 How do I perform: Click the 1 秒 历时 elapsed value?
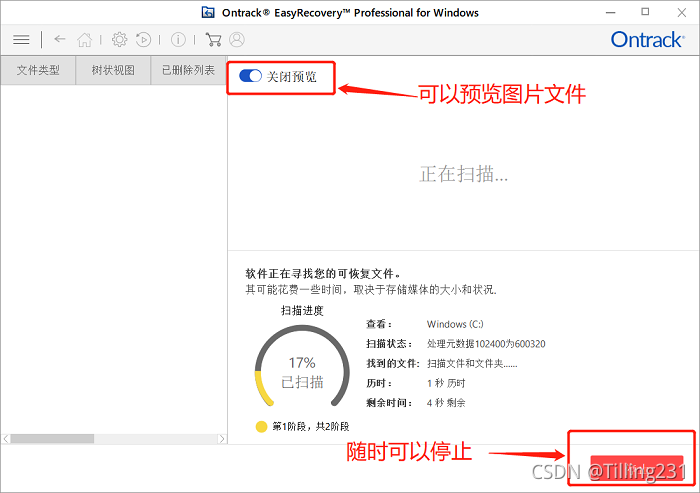[x=446, y=383]
